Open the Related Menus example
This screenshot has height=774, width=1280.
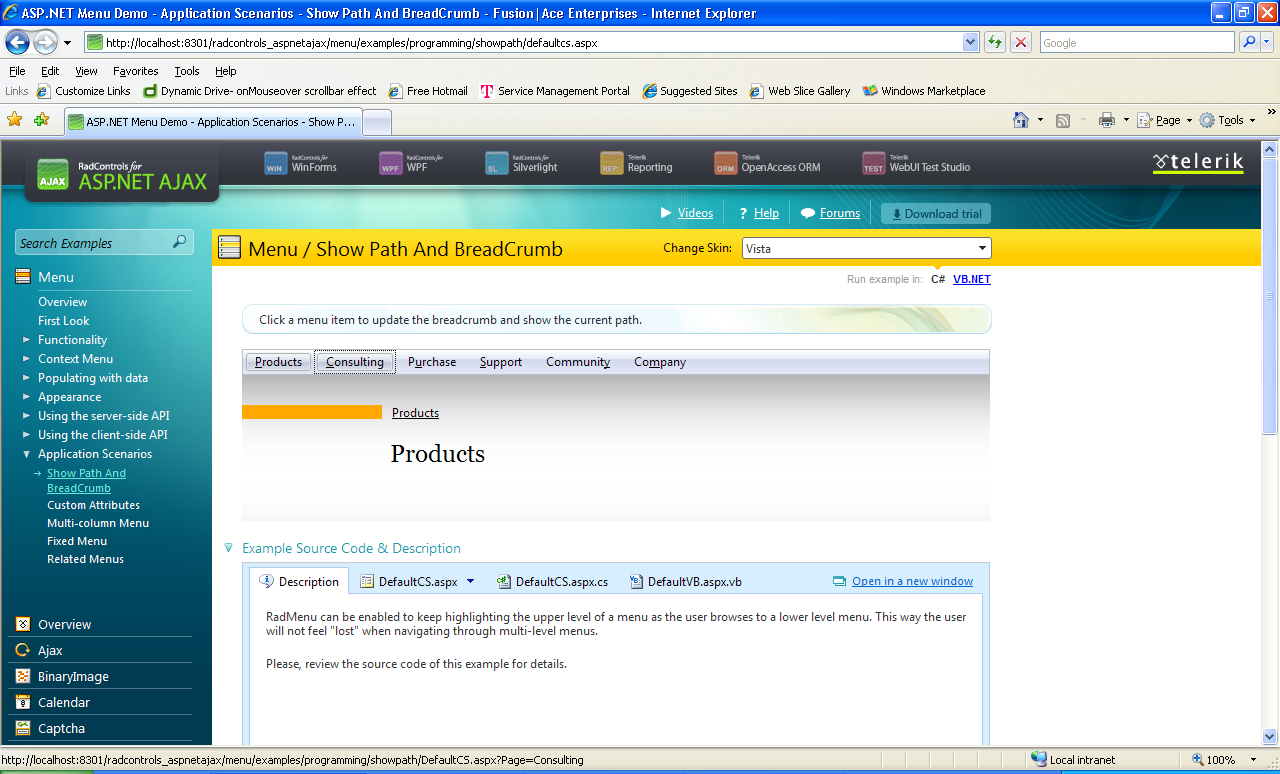point(85,559)
